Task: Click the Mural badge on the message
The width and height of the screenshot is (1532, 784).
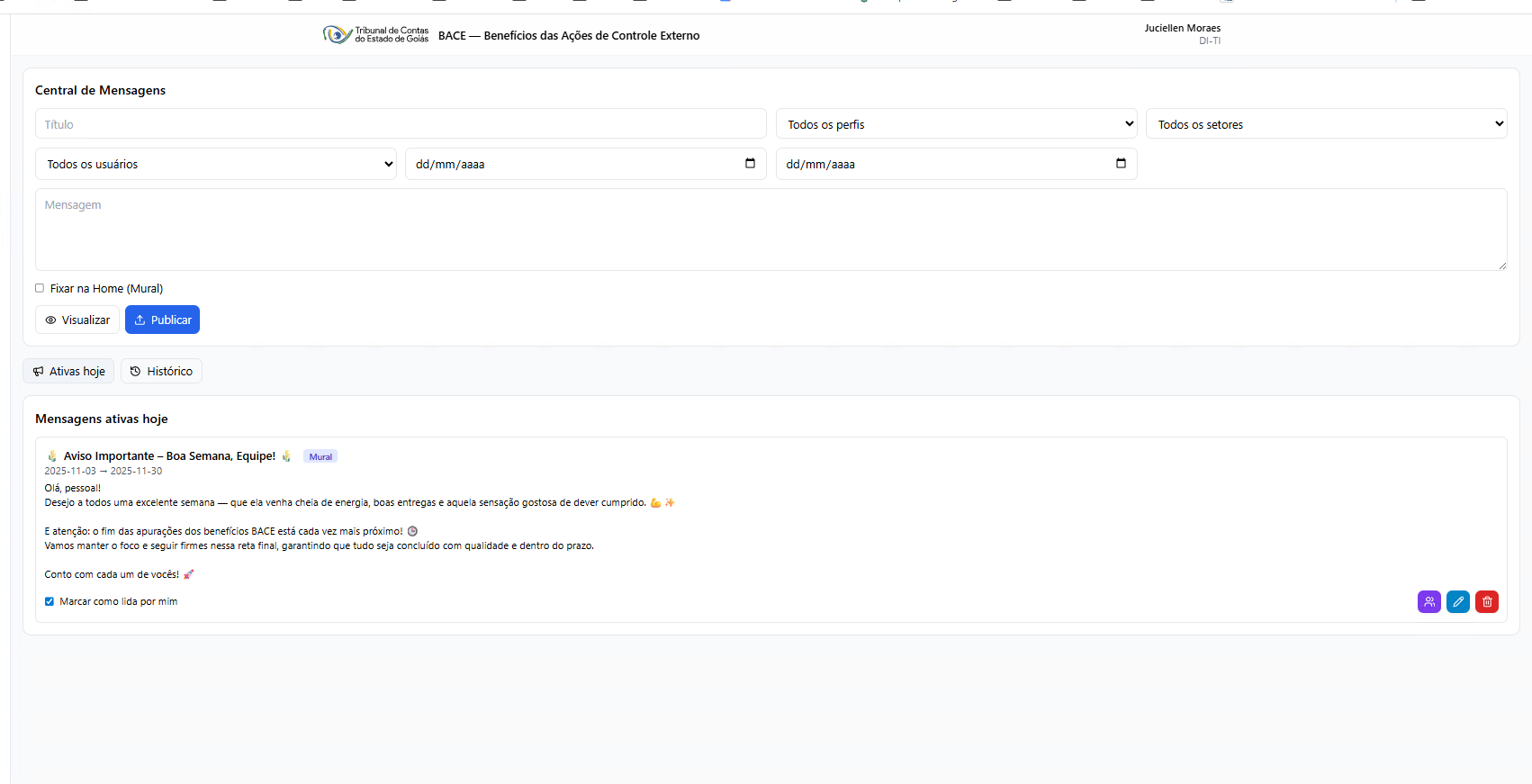Action: pyautogui.click(x=320, y=456)
